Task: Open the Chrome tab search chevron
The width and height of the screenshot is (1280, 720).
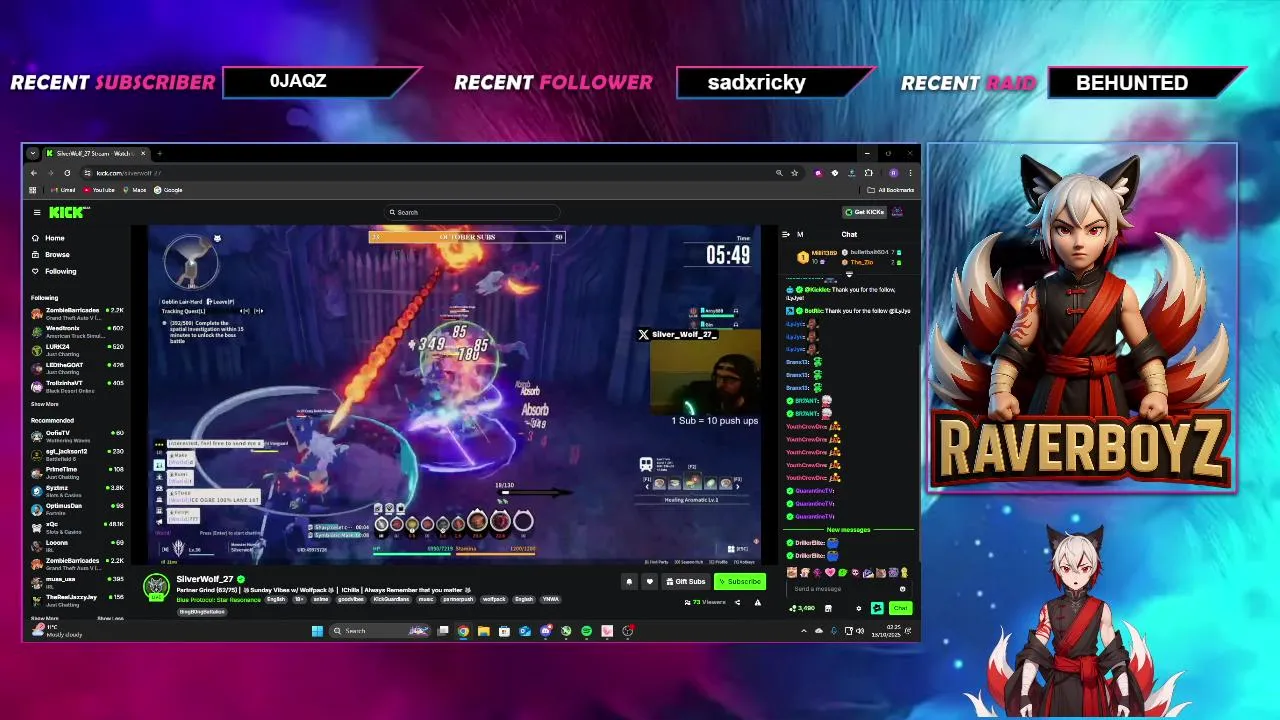Action: click(33, 153)
